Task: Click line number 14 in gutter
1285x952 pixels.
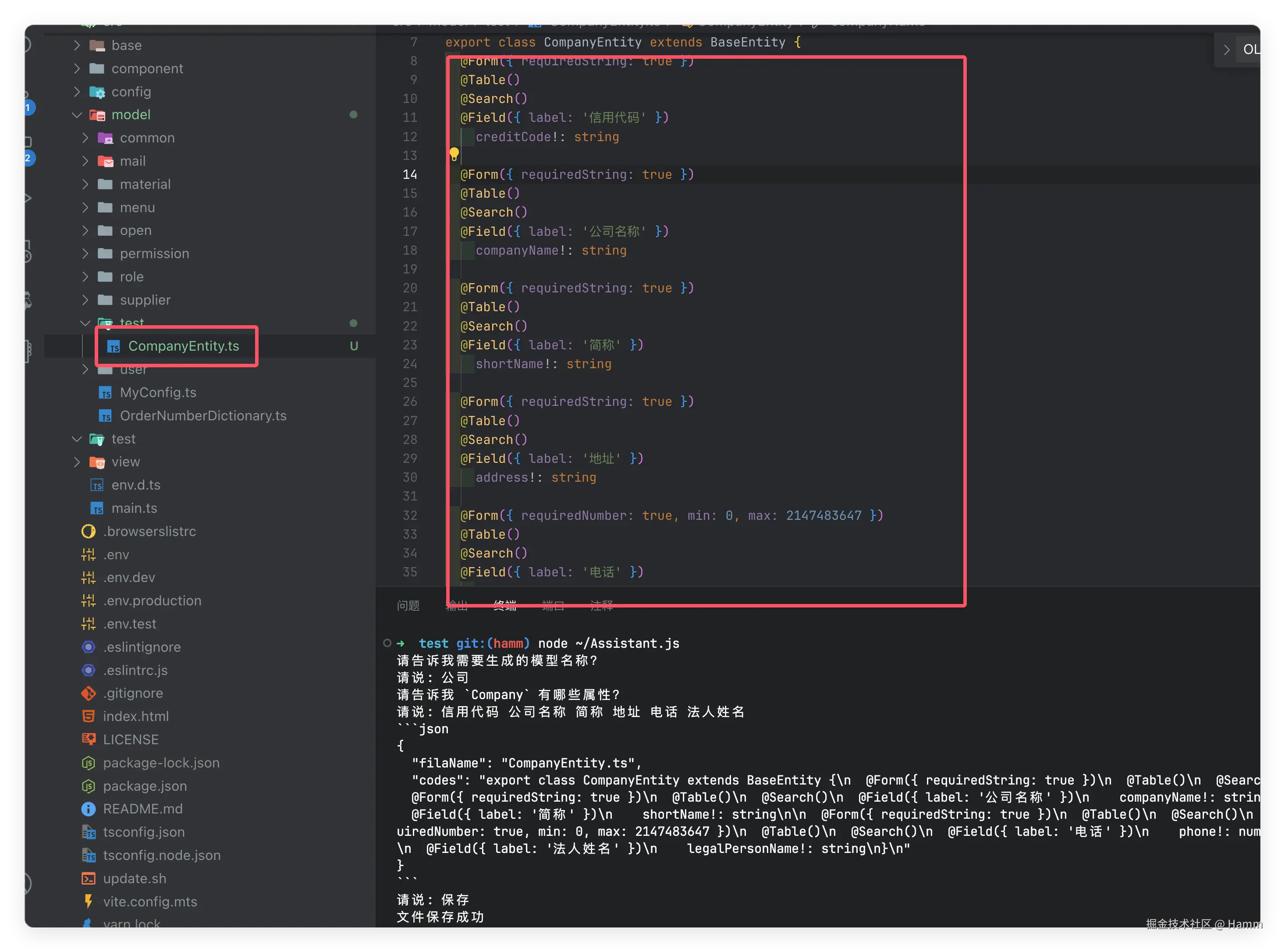Action: click(x=410, y=174)
